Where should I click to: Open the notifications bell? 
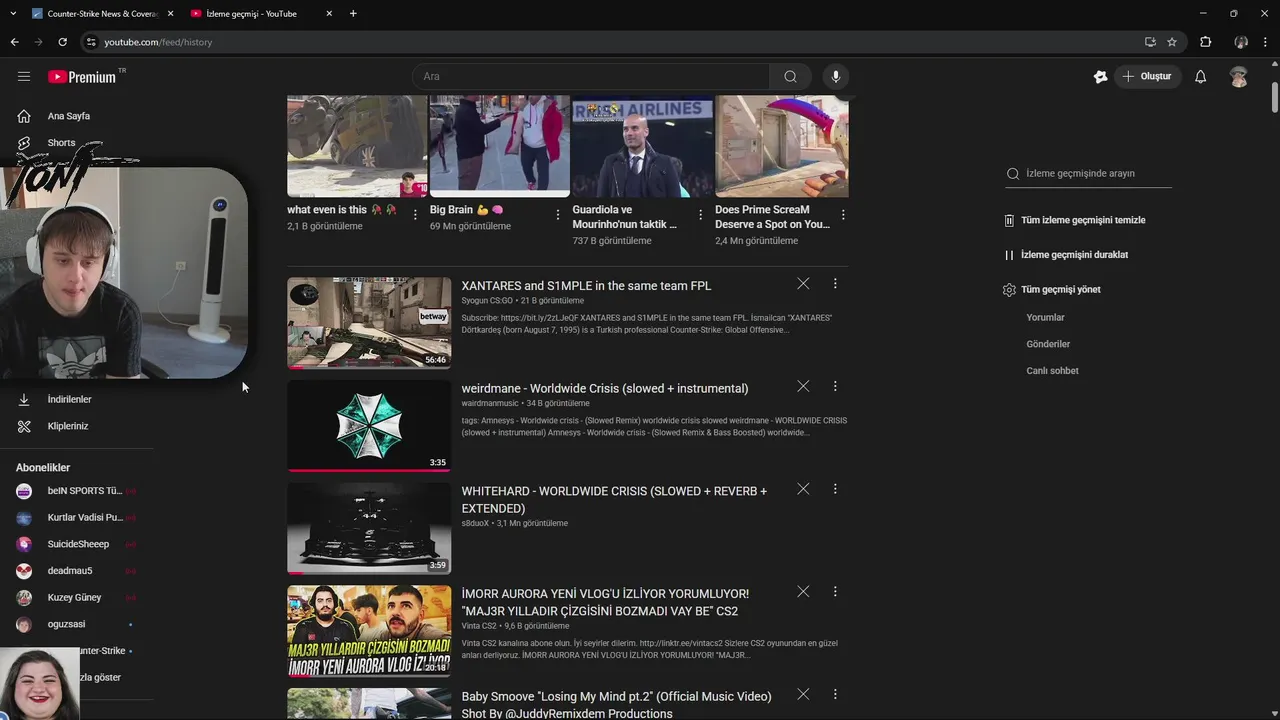coord(1200,76)
